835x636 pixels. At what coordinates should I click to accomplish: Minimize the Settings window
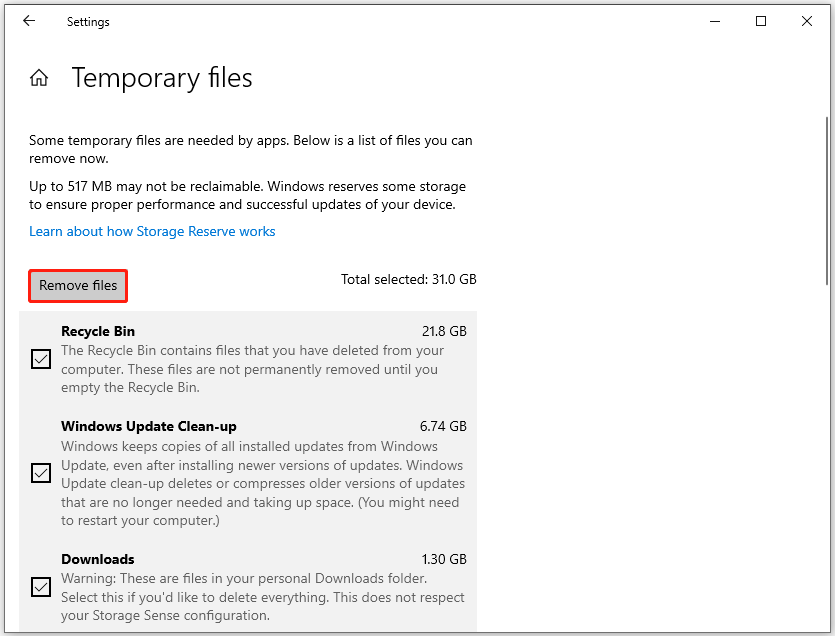(x=714, y=20)
